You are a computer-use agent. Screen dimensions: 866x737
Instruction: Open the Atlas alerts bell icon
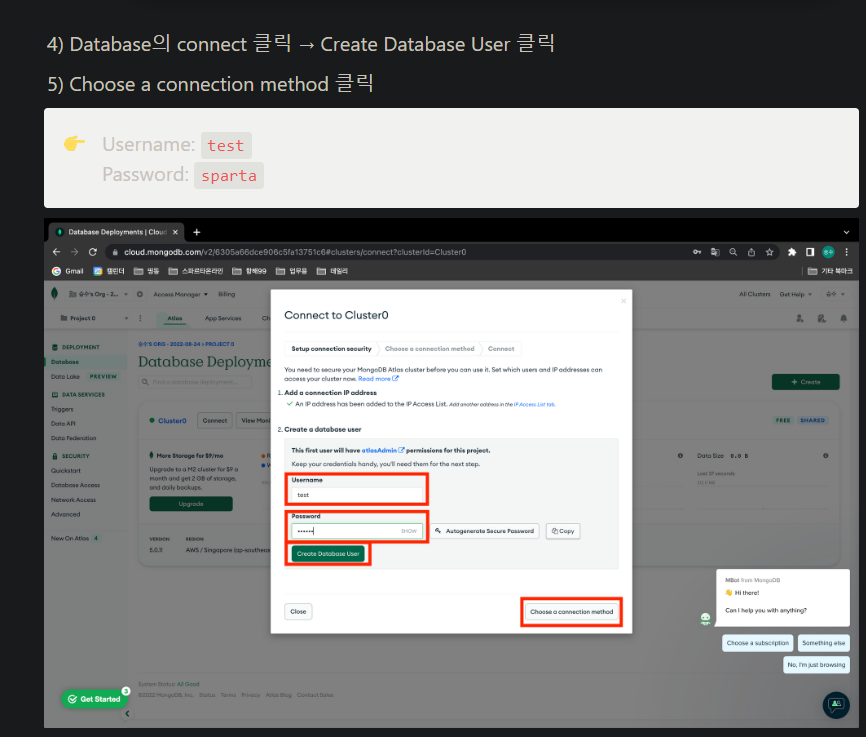843,318
